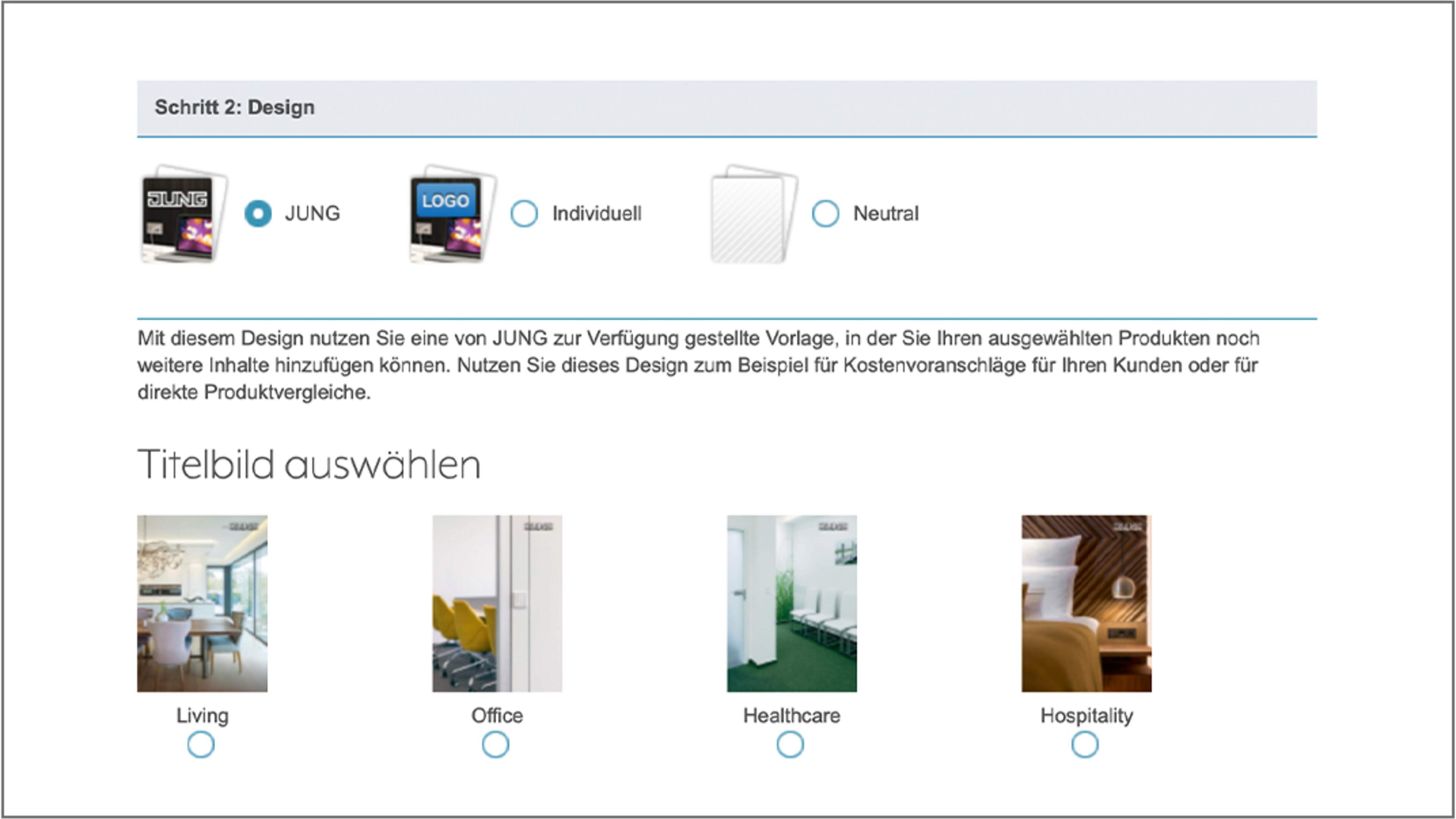
Task: Pick the Neutral design radio button
Action: coord(825,213)
